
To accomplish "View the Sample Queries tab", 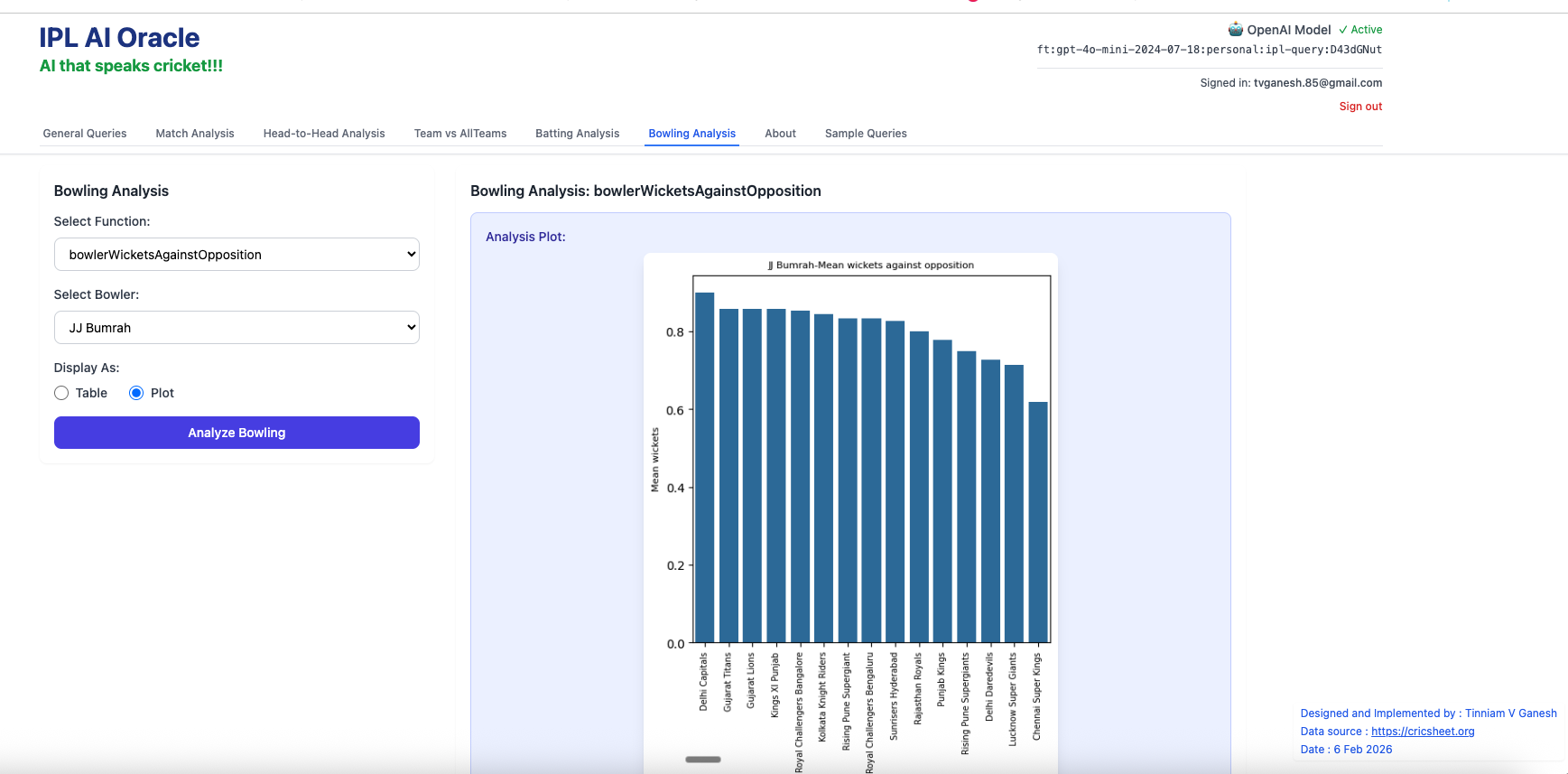I will coord(866,134).
